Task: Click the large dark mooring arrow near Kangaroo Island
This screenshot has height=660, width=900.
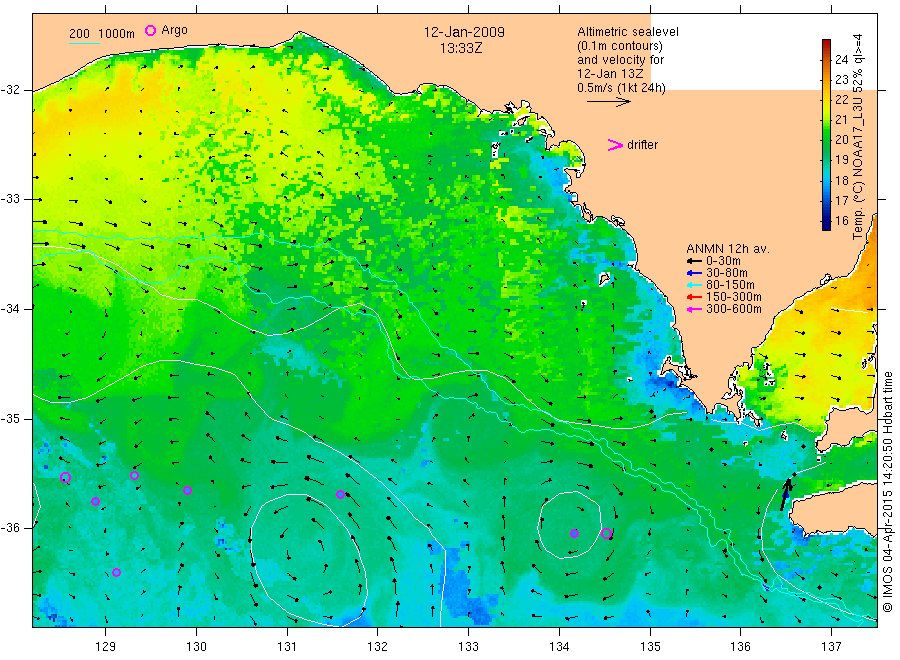Action: 786,494
